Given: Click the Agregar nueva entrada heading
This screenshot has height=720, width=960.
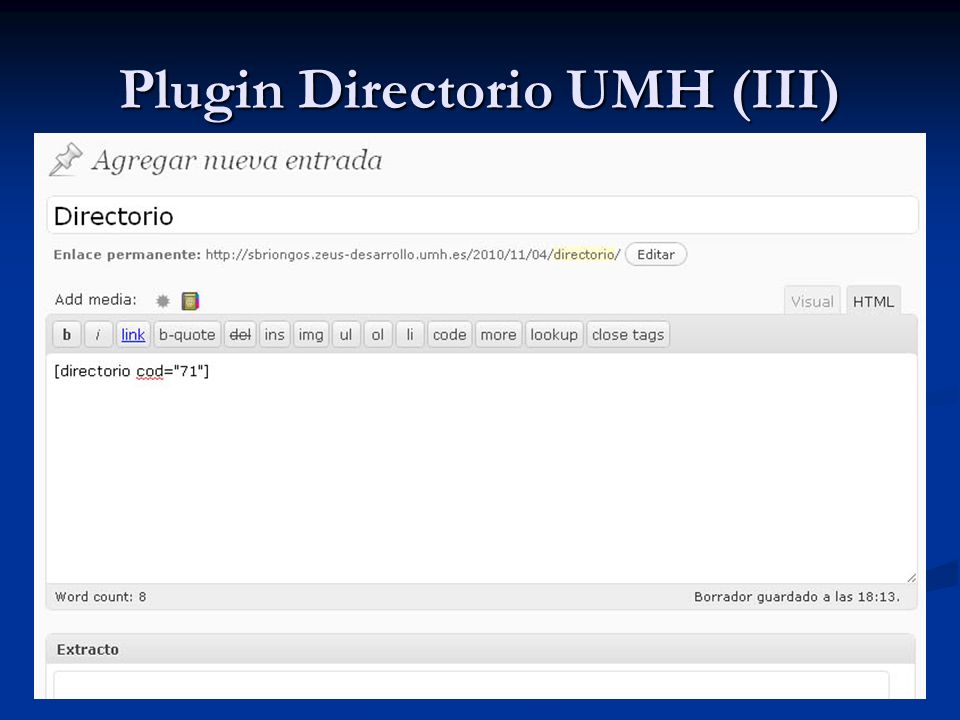Looking at the screenshot, I should click(237, 161).
